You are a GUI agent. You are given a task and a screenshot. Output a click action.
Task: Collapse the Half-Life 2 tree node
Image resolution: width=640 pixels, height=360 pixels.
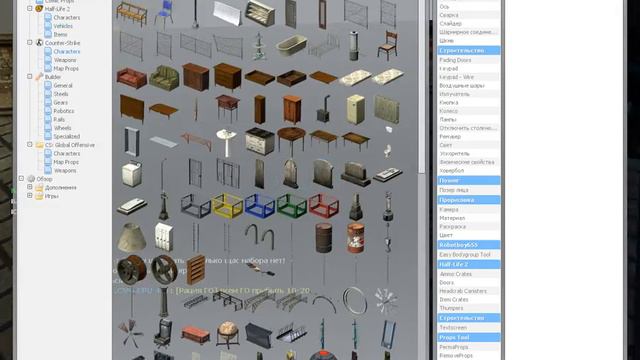pyautogui.click(x=30, y=8)
